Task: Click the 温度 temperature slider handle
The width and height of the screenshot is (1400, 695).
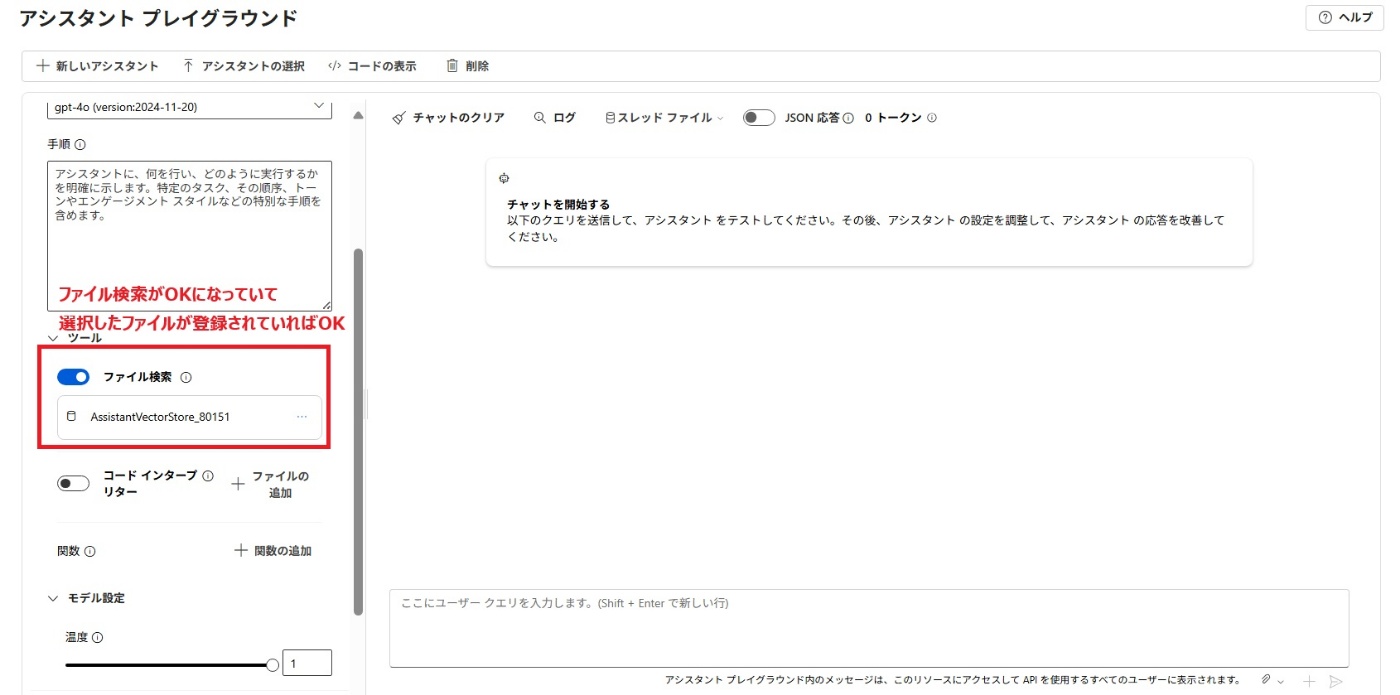Action: click(x=272, y=665)
